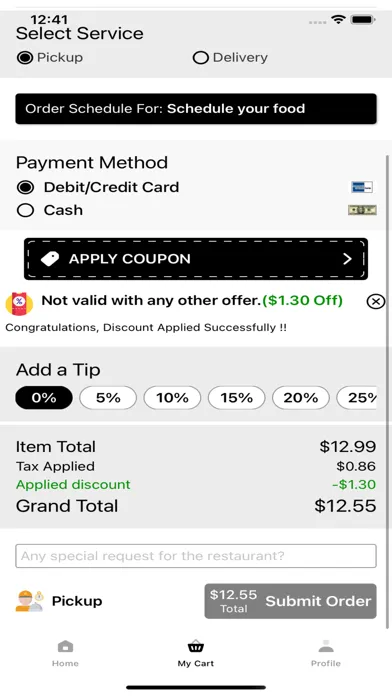Select the Pickup service option
The image size is (392, 696).
click(50, 58)
